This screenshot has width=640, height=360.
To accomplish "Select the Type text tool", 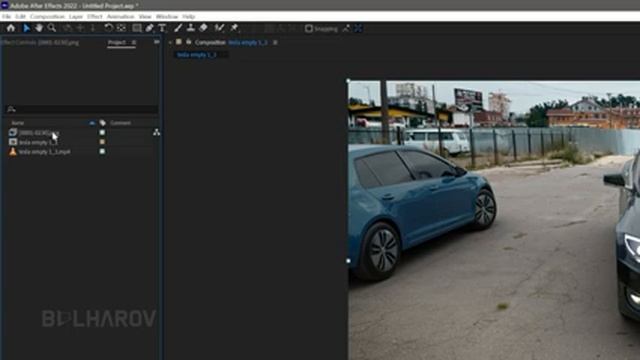I will click(162, 28).
